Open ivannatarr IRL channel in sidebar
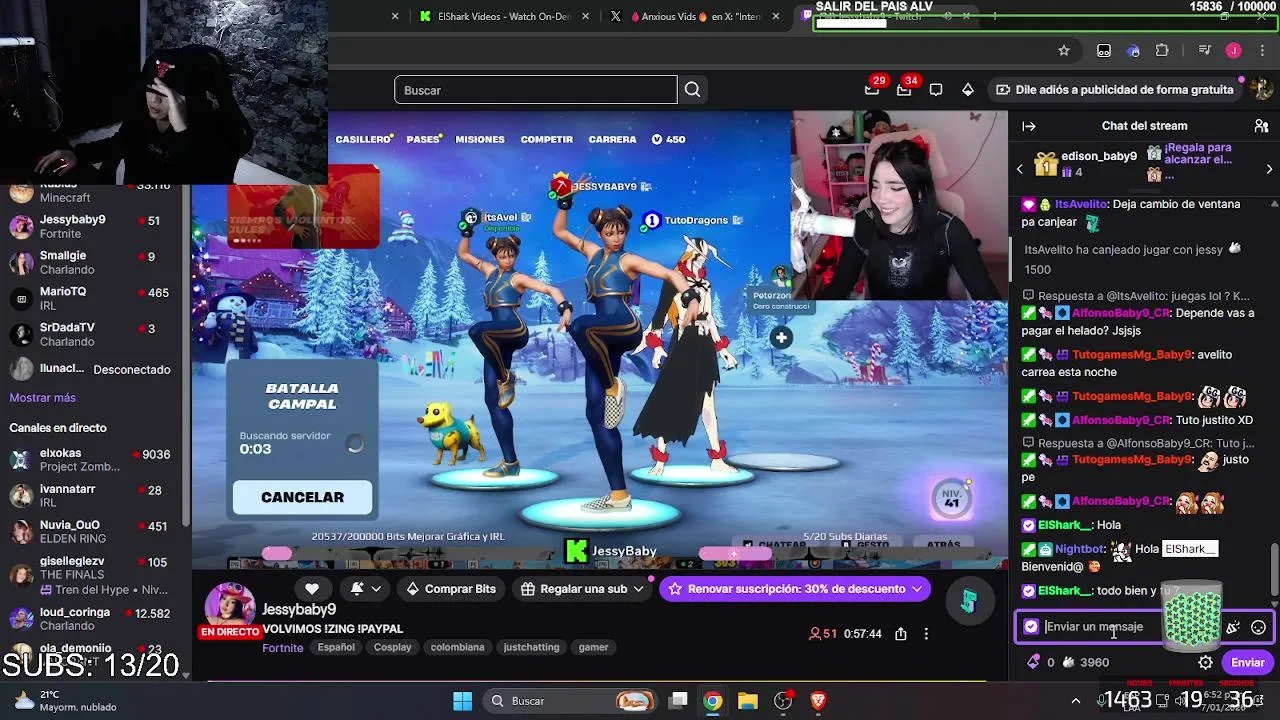The image size is (1280, 720). pyautogui.click(x=92, y=496)
